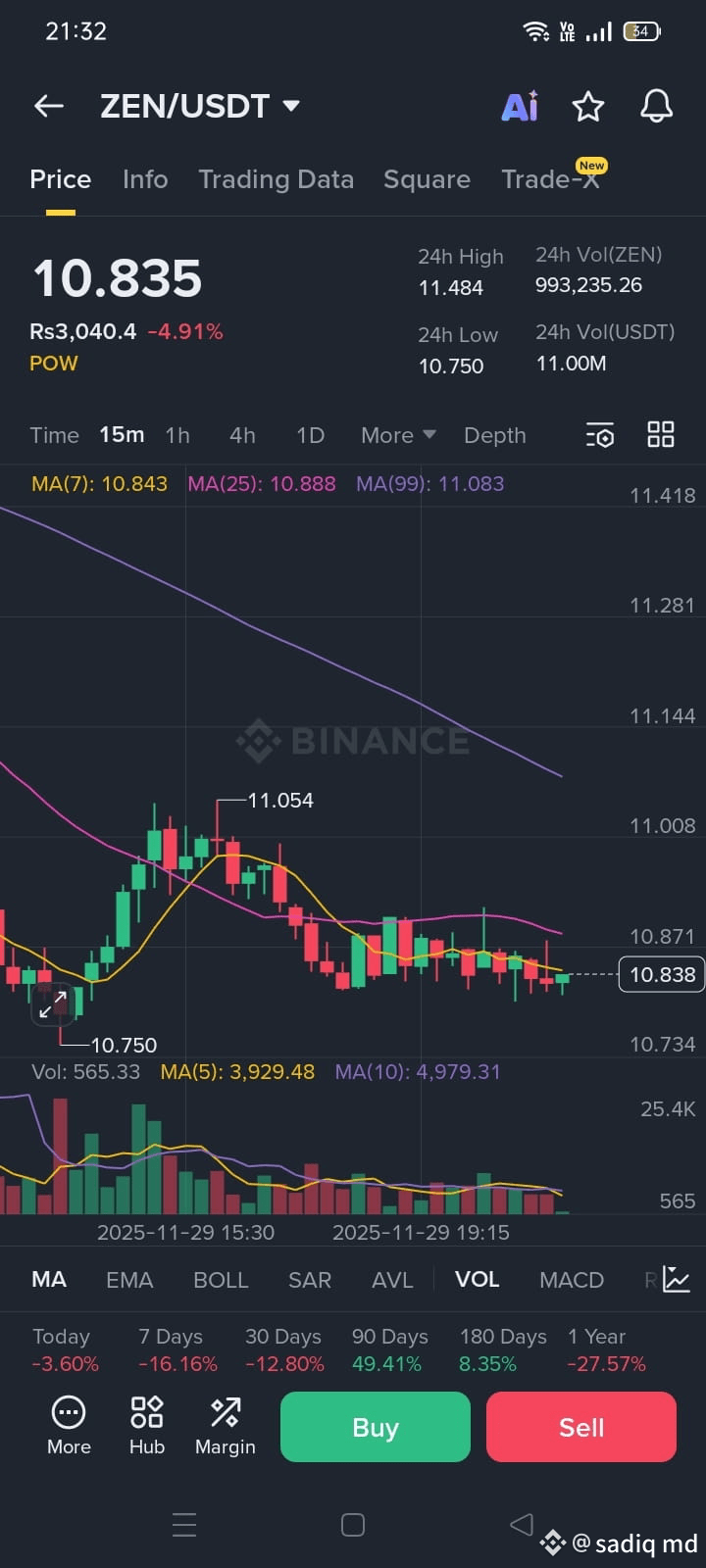Open chart layout options via grid icon
706x1568 pixels.
(x=660, y=434)
